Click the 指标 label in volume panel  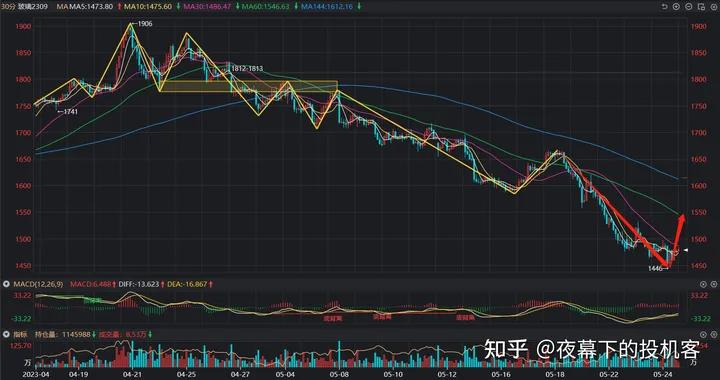tap(21, 335)
